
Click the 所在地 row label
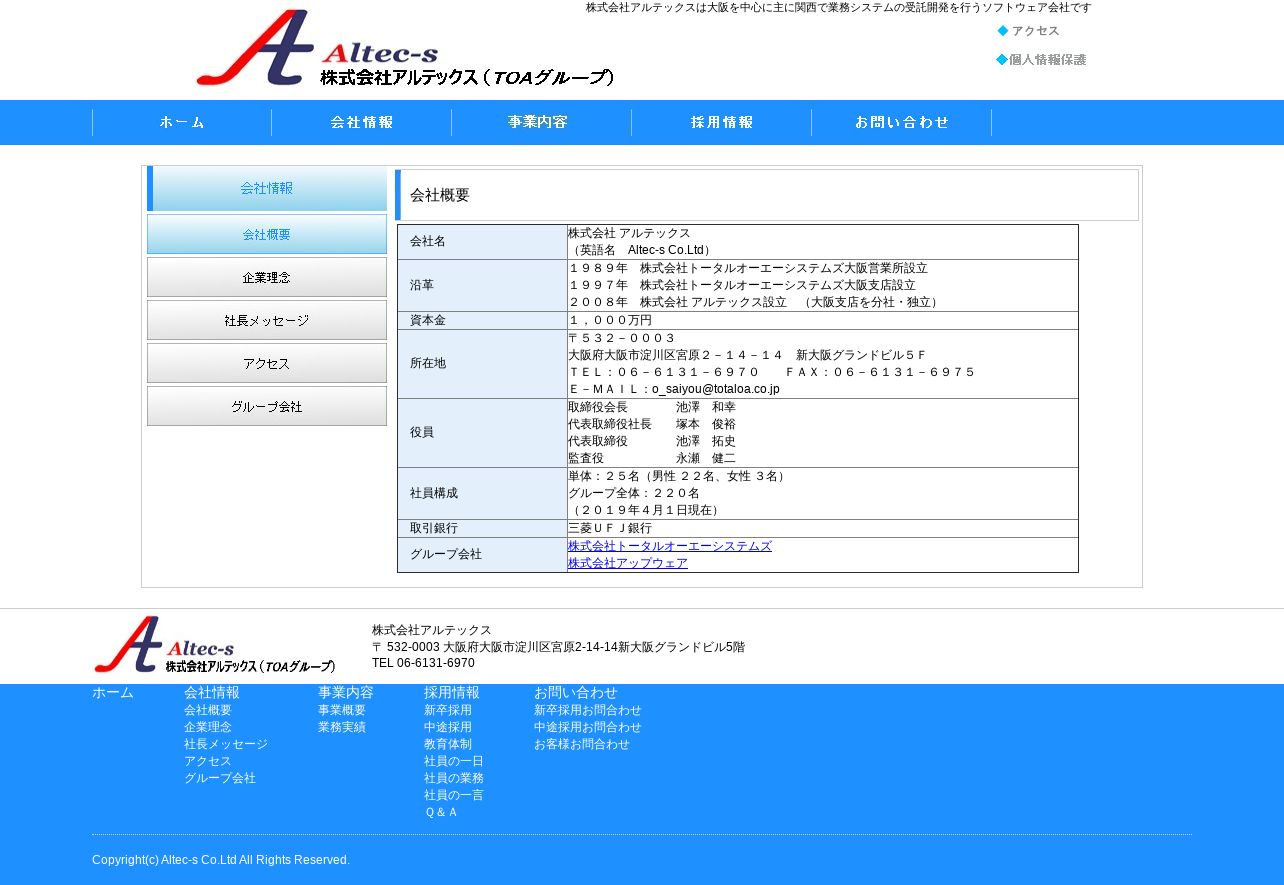[428, 363]
